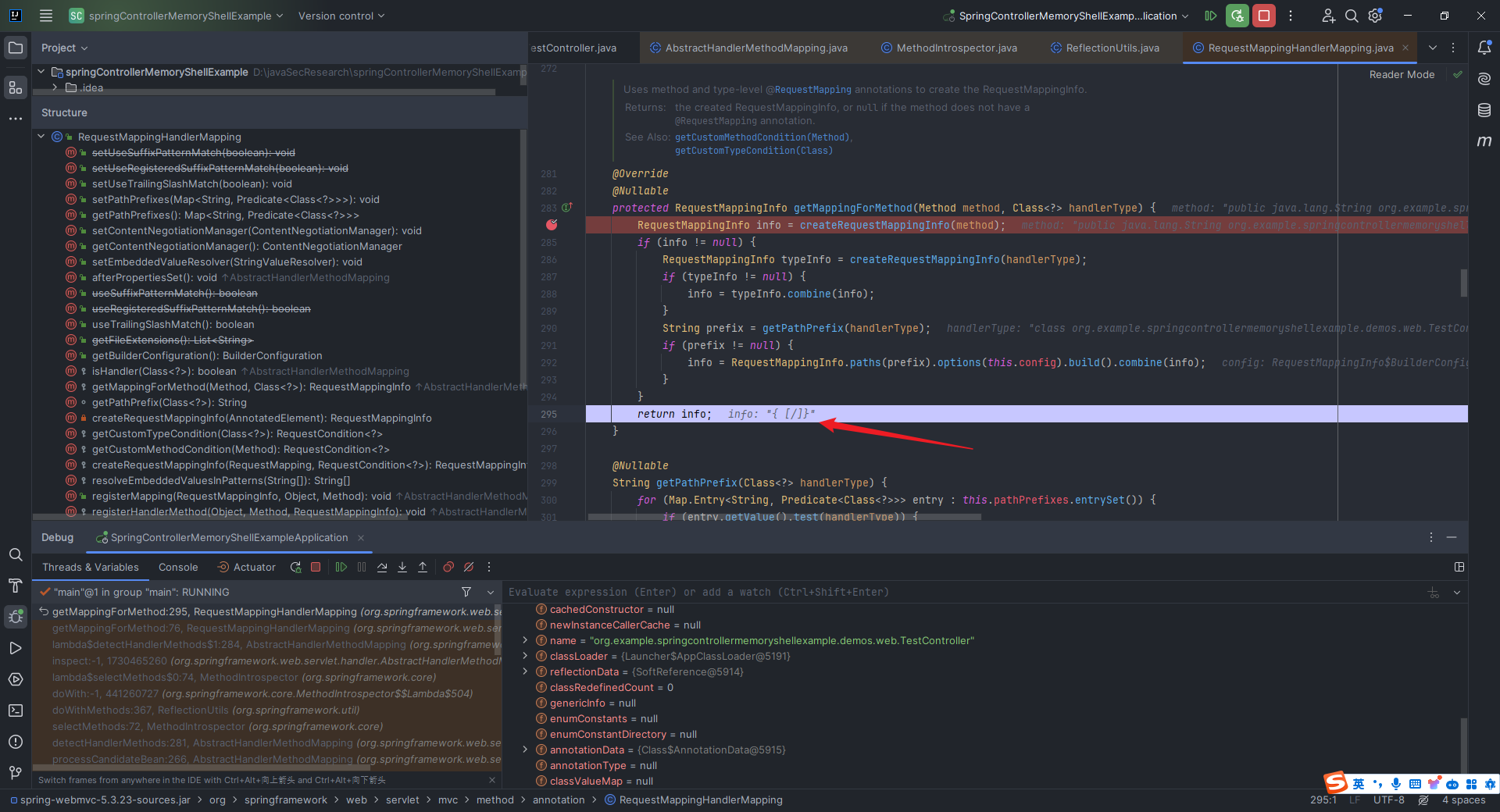Open IDE settings gear
The height and width of the screenshot is (812, 1500).
tap(1376, 16)
